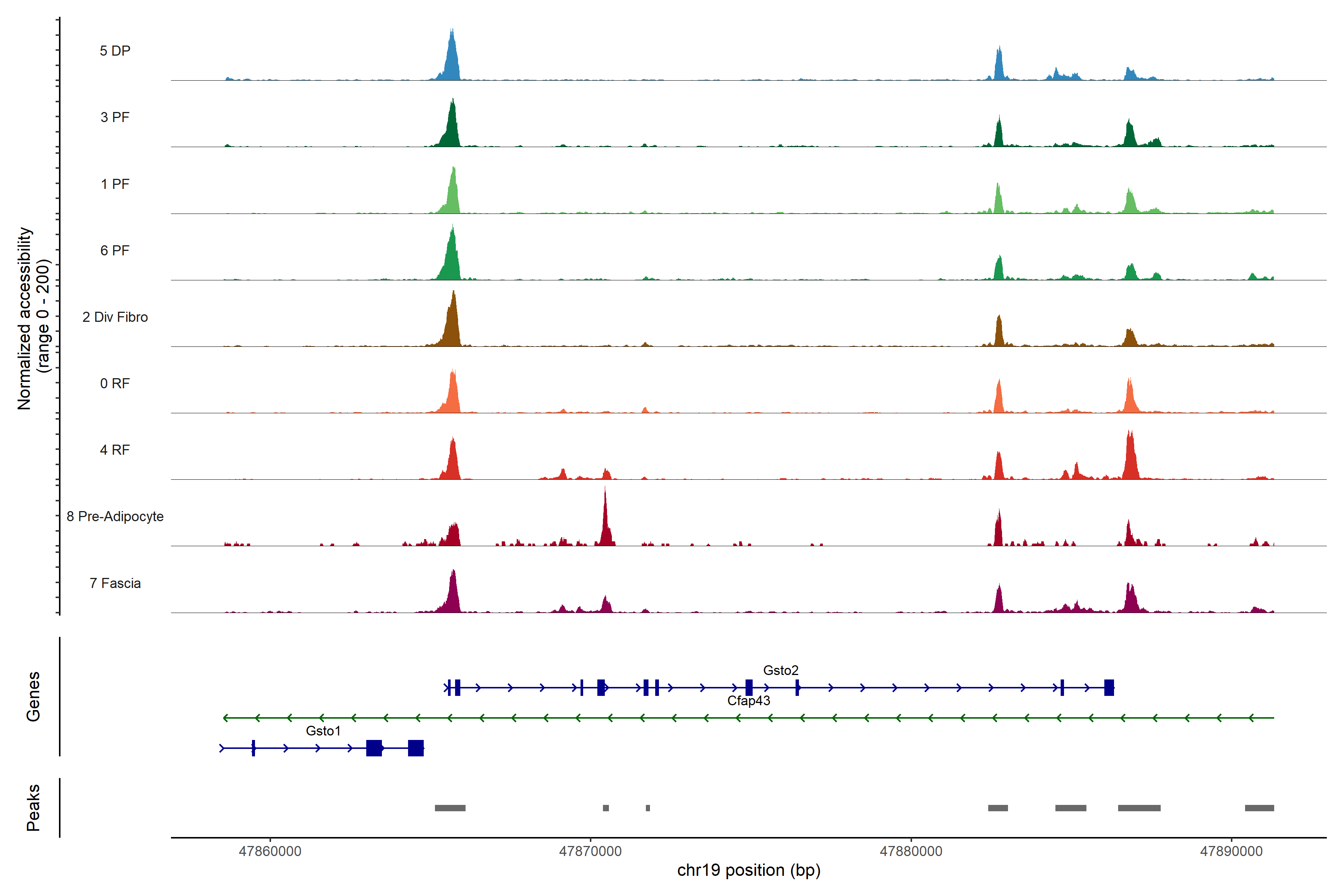Image resolution: width=1344 pixels, height=896 pixels.
Task: Click the 47890000 axis tick label
Action: 1231,851
